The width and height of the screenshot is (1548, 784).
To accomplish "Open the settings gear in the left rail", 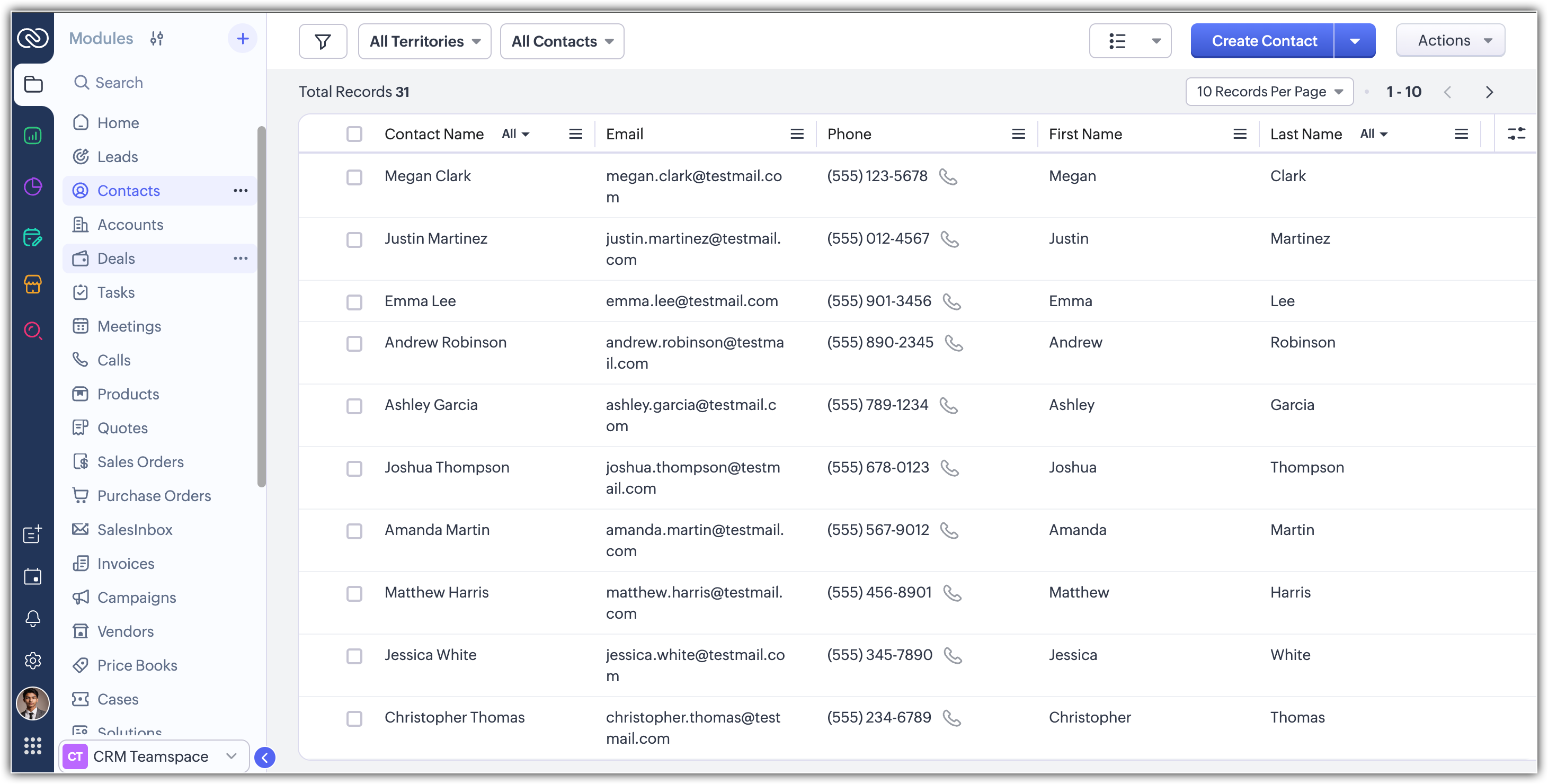I will click(x=32, y=660).
